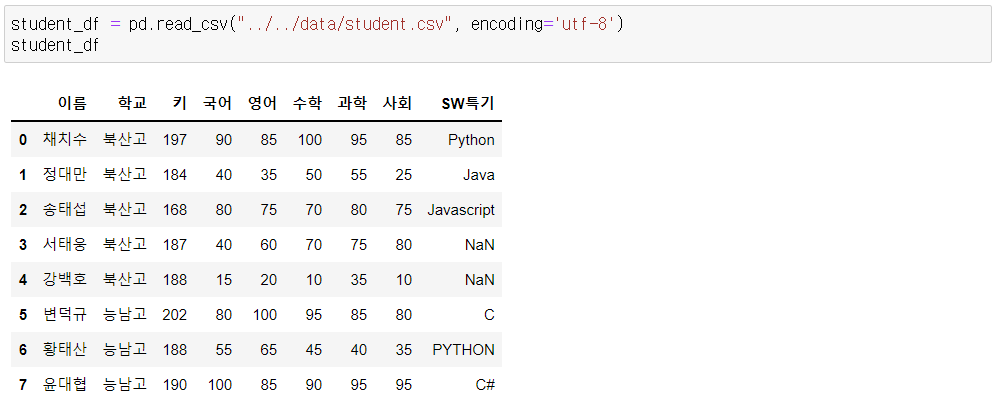Click 국어 score 100 in 윤대협's row
1005x415 pixels.
(220, 384)
